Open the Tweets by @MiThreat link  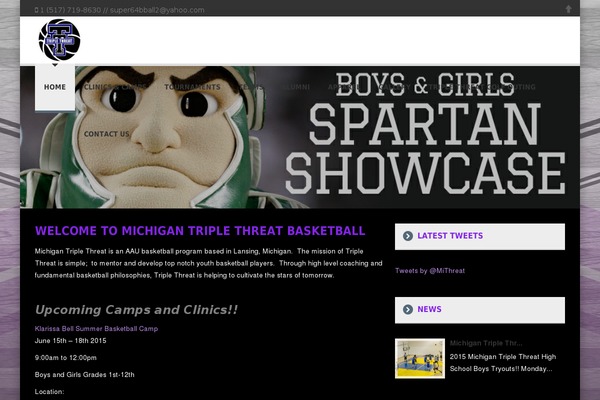[430, 271]
